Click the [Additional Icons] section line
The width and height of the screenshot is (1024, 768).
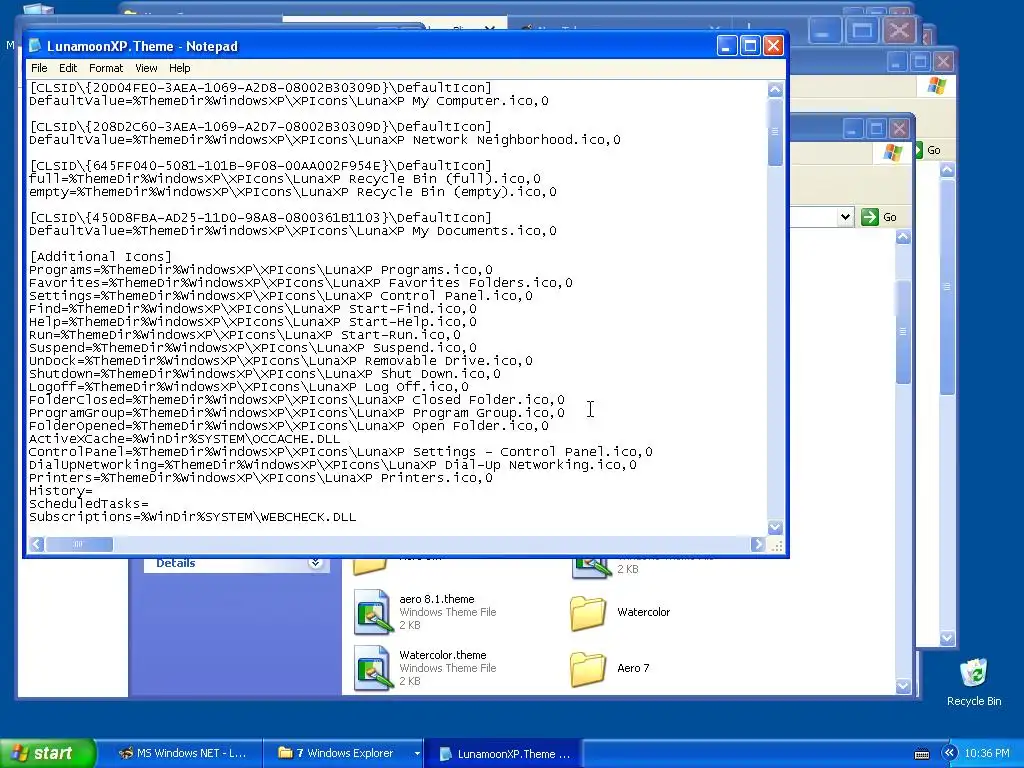pos(101,257)
